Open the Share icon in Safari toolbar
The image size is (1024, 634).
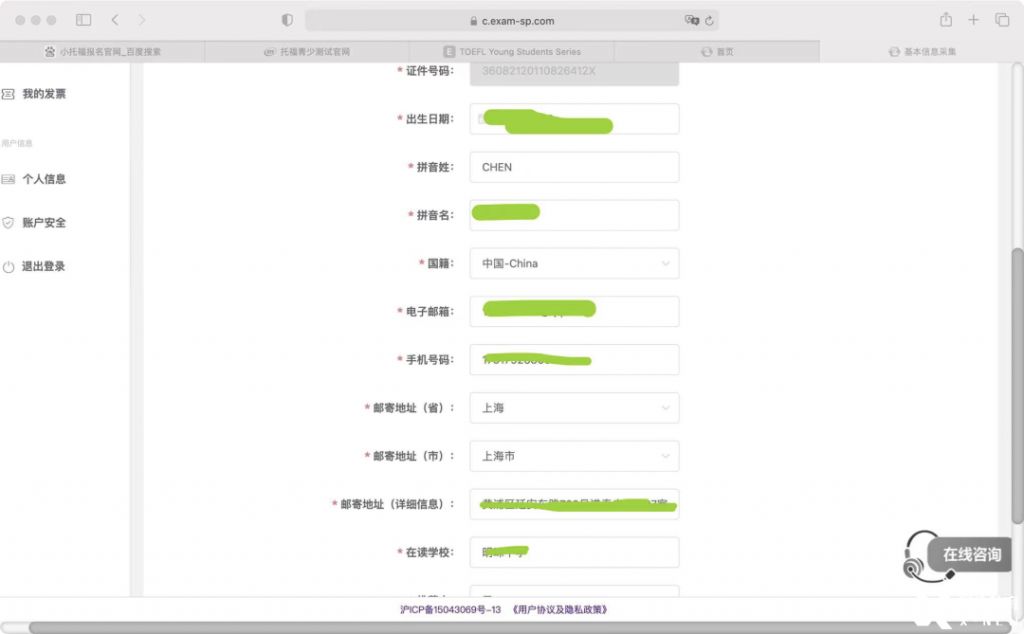945,20
